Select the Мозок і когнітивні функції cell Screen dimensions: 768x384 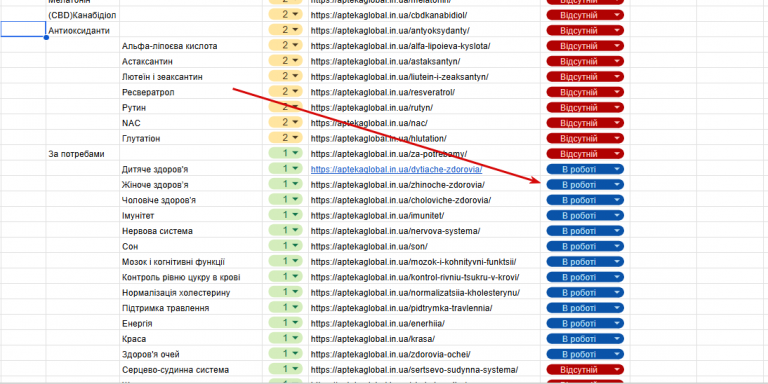191,262
